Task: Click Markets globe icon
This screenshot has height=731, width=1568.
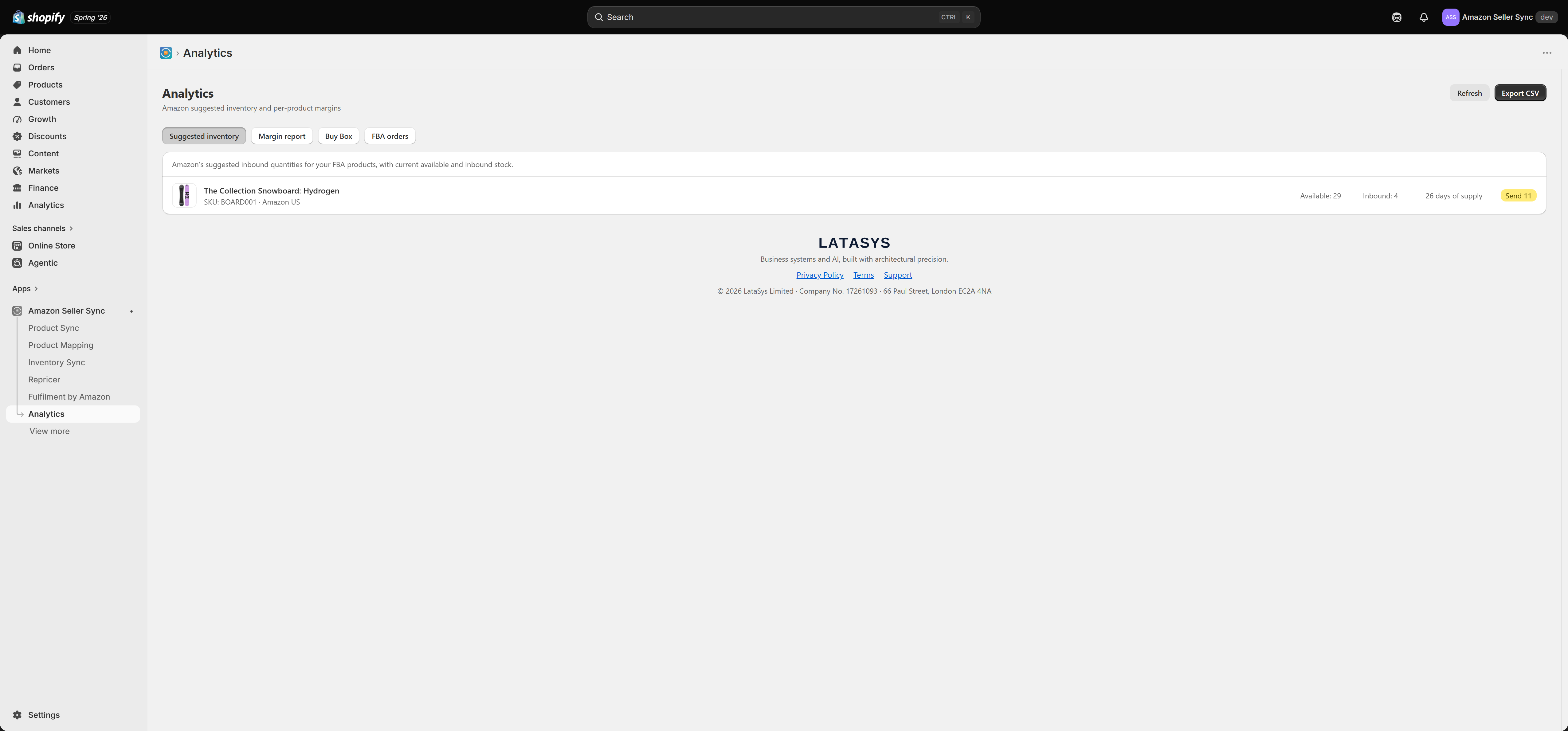Action: 17,171
